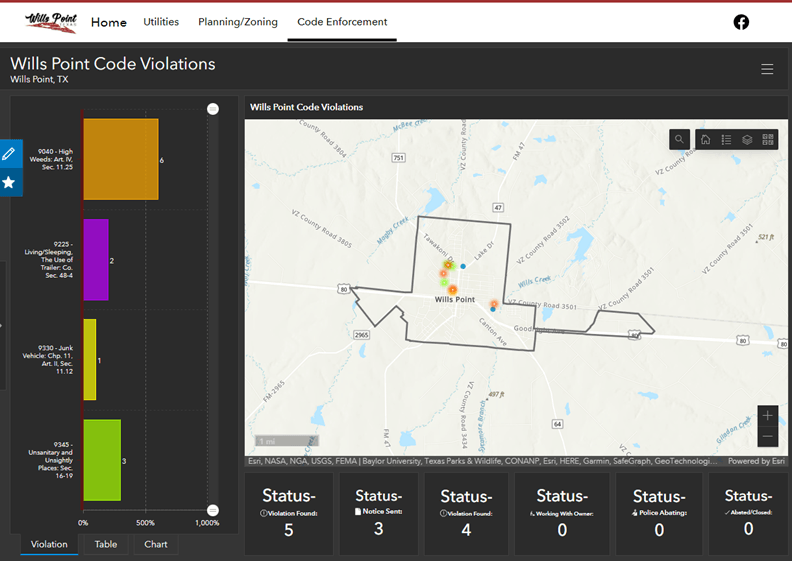Zoom out on the map

click(767, 437)
